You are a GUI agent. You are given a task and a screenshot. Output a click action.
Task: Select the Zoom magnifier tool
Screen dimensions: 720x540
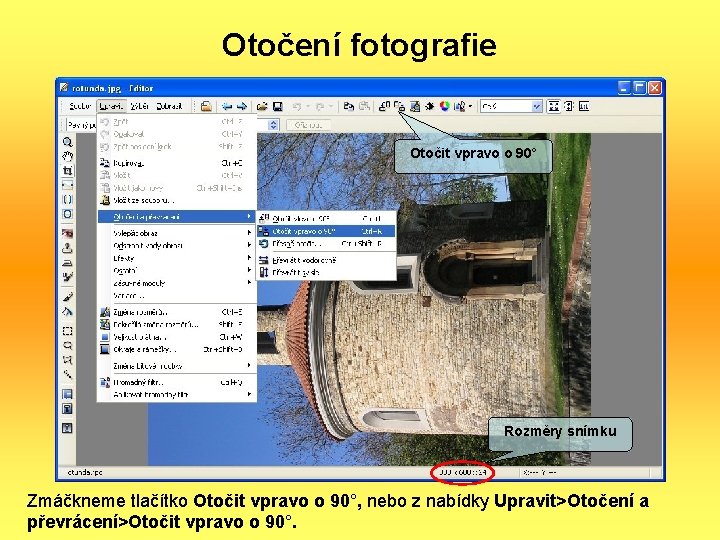(68, 142)
